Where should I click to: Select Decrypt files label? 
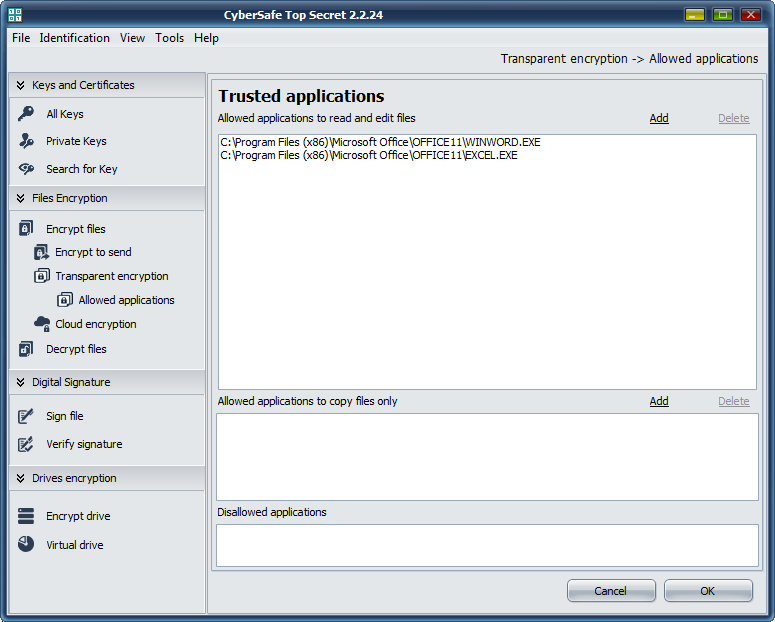(76, 349)
